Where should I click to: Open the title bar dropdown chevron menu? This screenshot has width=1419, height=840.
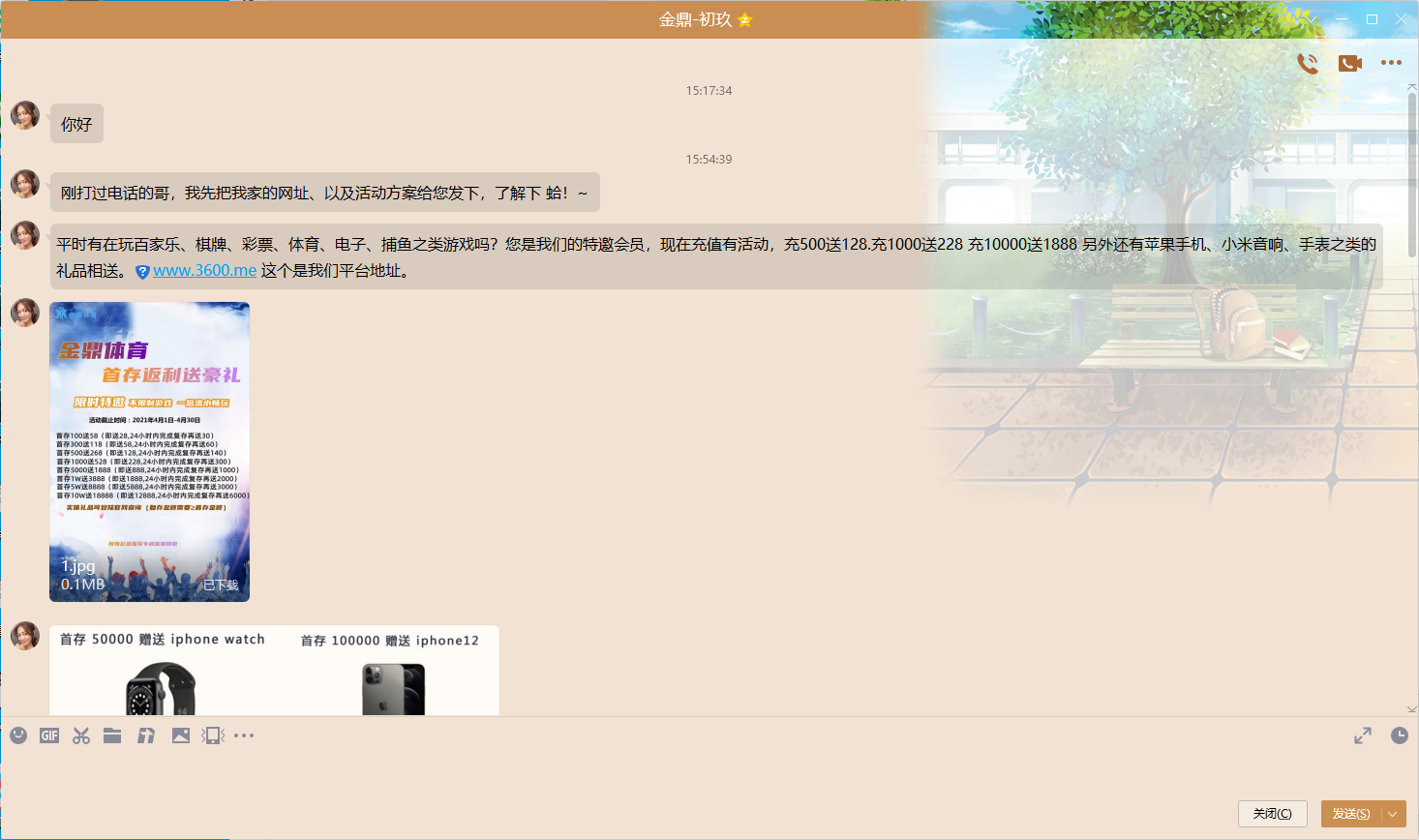coord(1311,19)
